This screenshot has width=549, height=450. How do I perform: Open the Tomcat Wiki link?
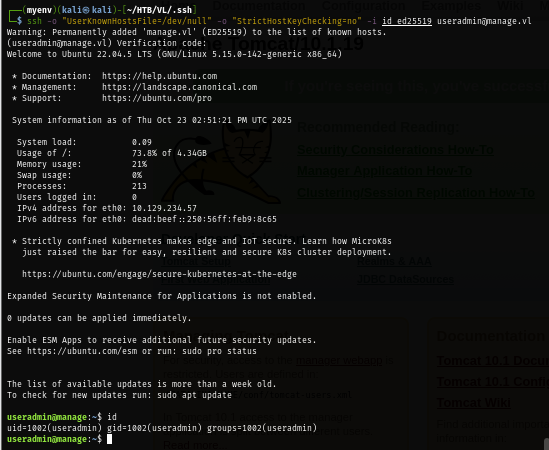[473, 403]
